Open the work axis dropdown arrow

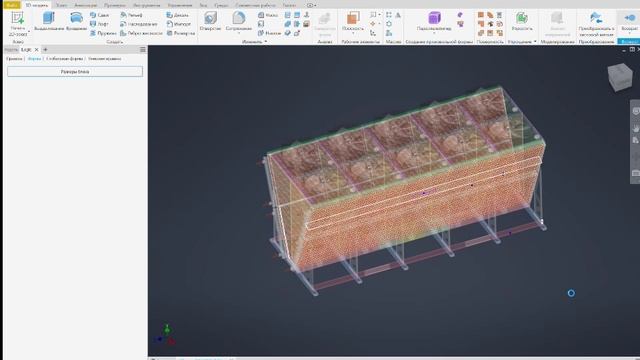tap(379, 15)
